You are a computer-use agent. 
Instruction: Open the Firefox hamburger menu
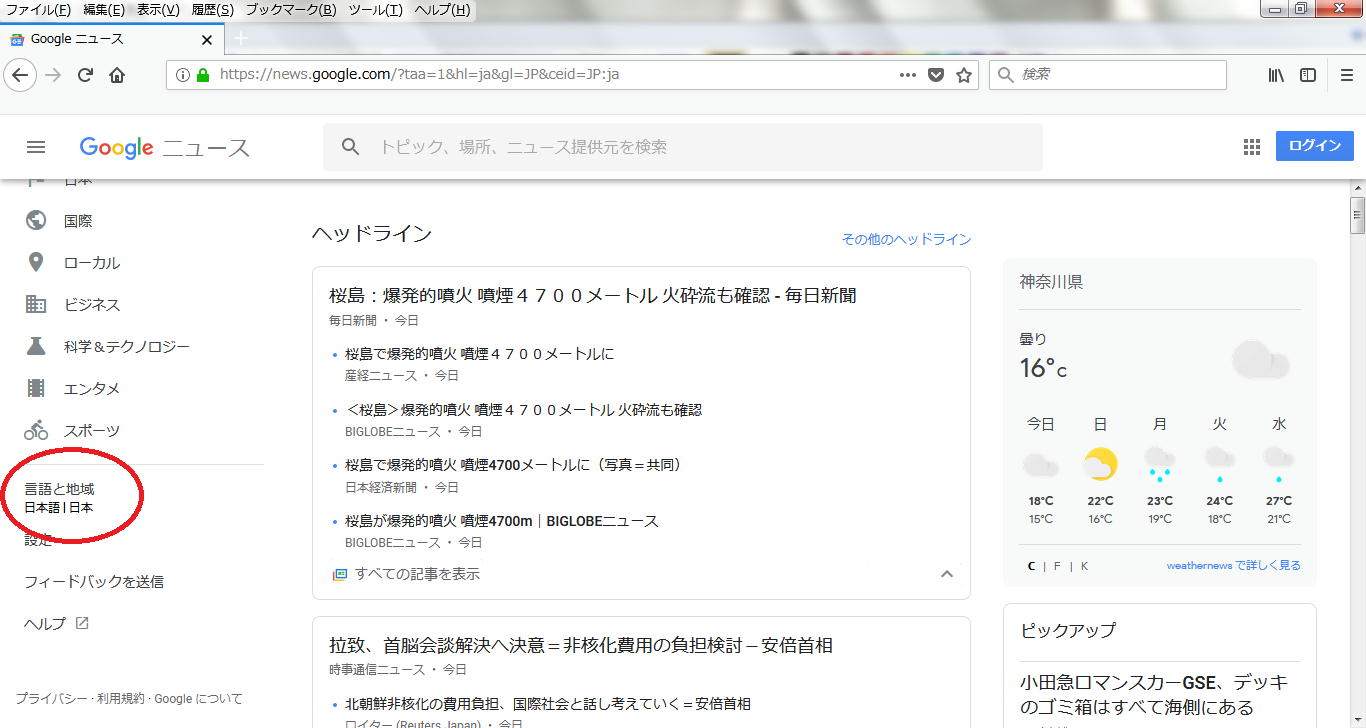(x=1347, y=75)
